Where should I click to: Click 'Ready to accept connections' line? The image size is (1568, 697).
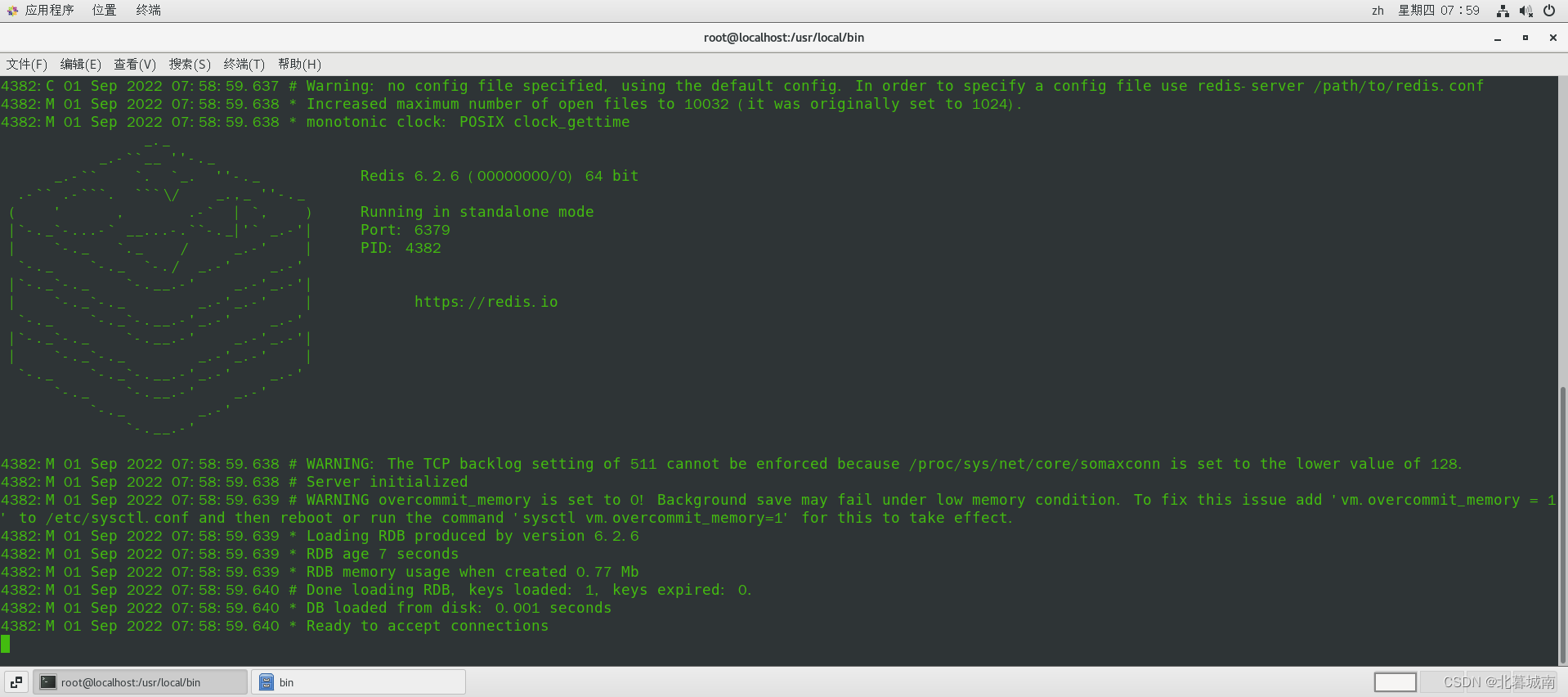click(x=275, y=626)
